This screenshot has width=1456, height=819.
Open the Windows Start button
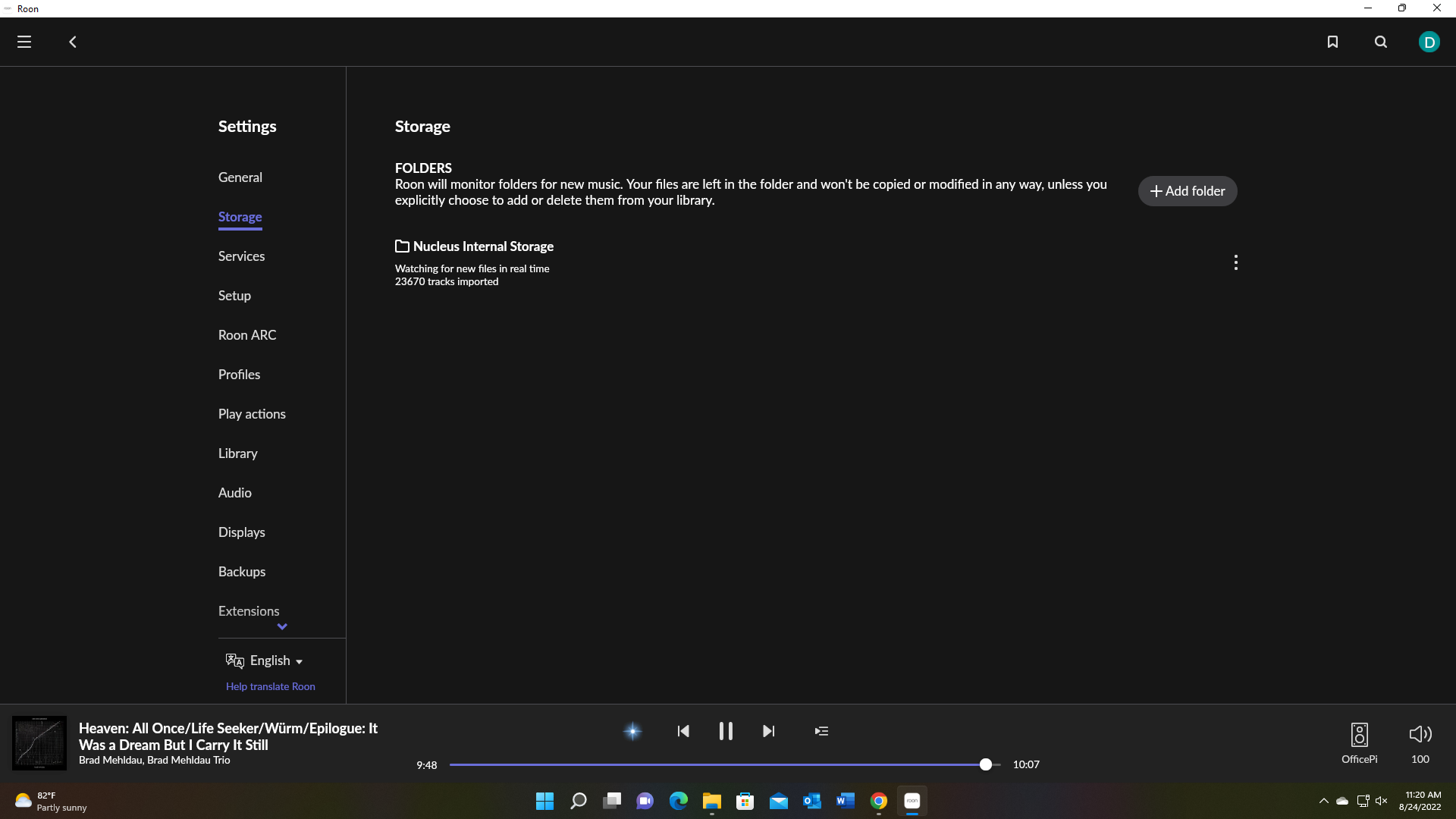click(x=544, y=801)
